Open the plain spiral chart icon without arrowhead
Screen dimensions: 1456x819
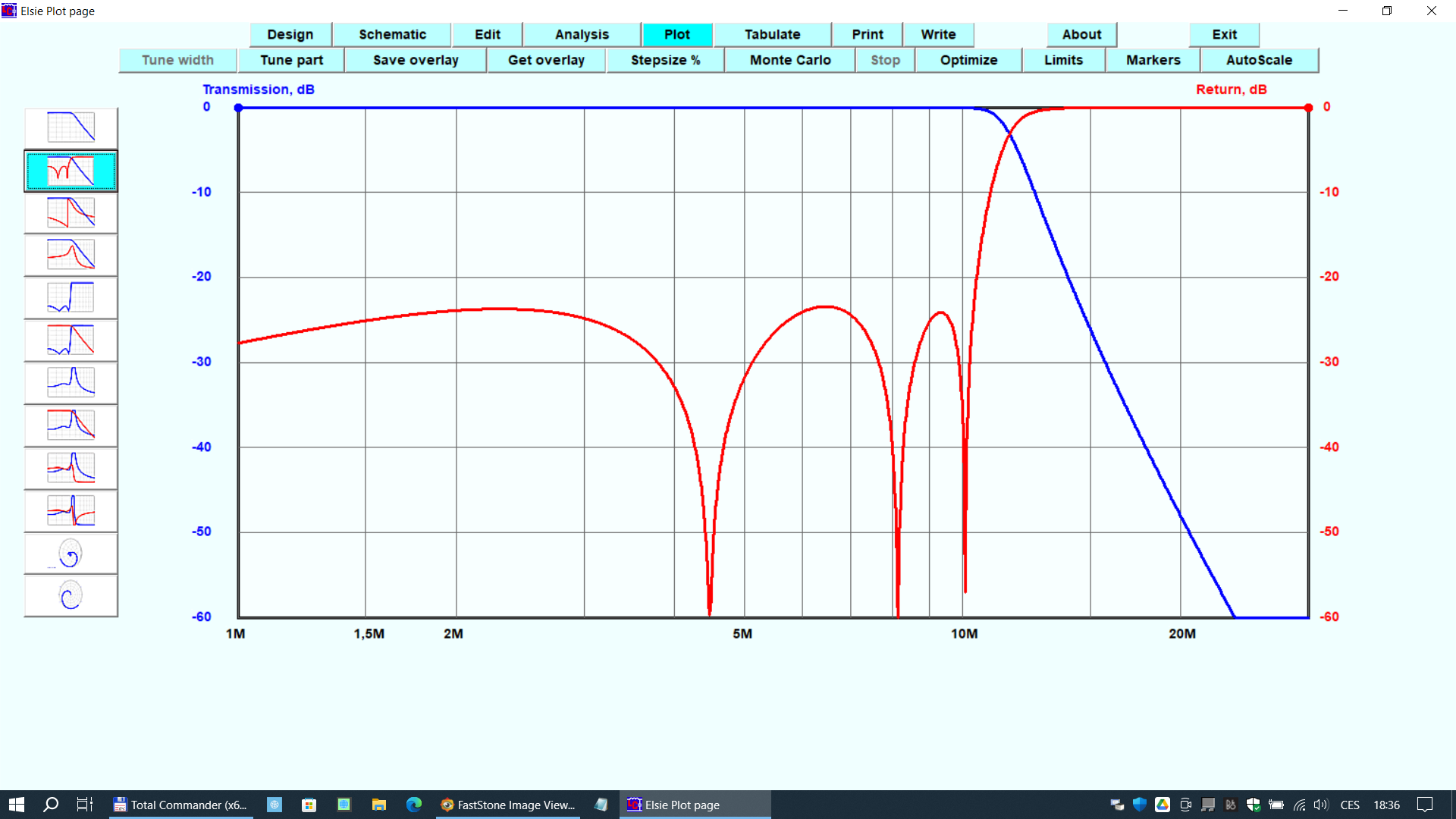(x=71, y=596)
